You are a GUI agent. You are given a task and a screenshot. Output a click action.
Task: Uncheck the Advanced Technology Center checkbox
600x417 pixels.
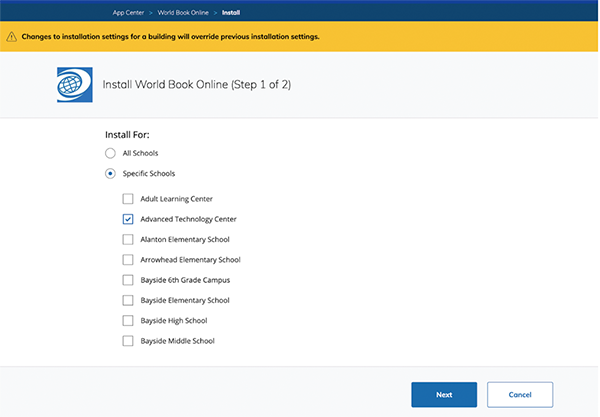point(128,219)
